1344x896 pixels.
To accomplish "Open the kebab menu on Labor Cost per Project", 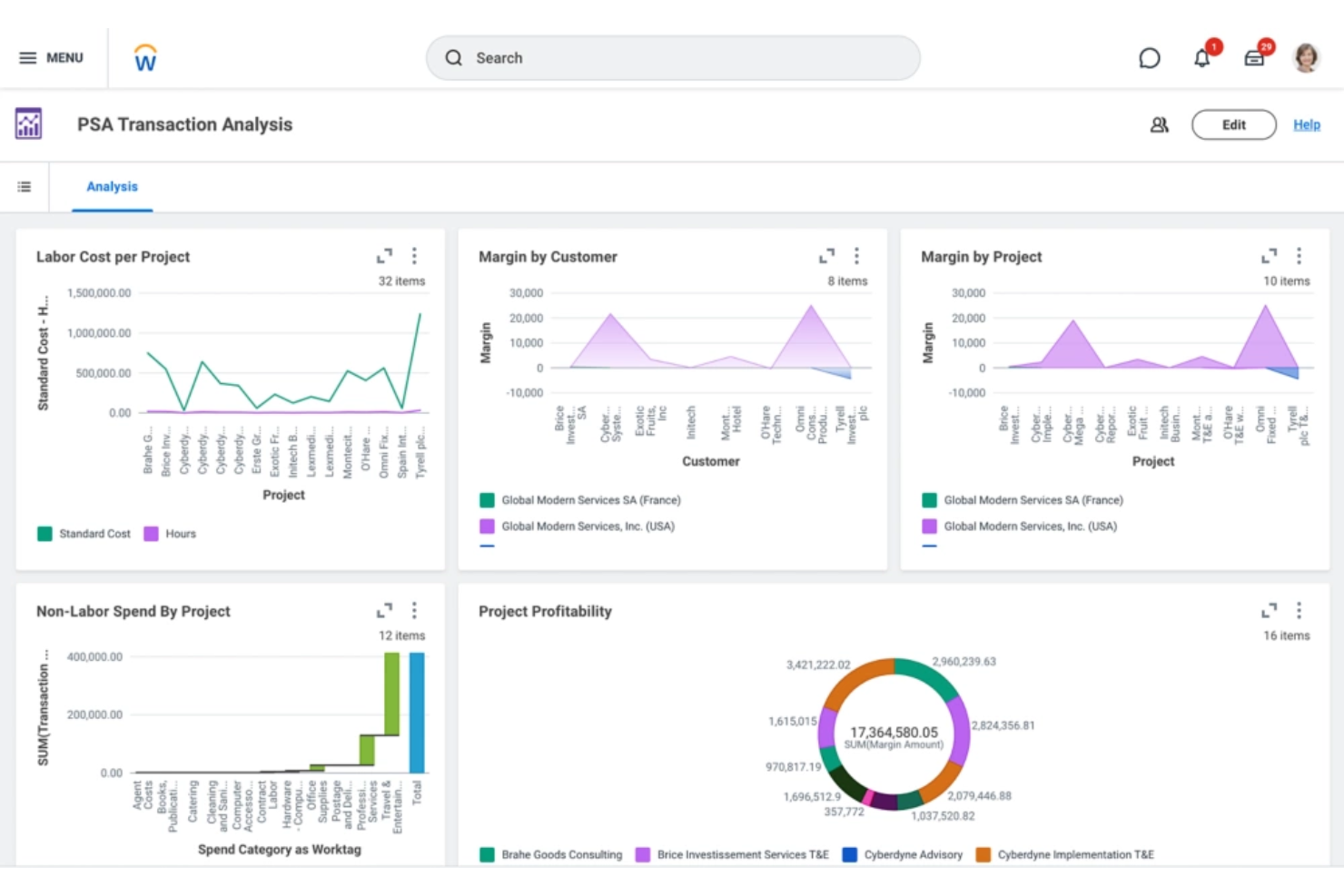I will coord(414,255).
